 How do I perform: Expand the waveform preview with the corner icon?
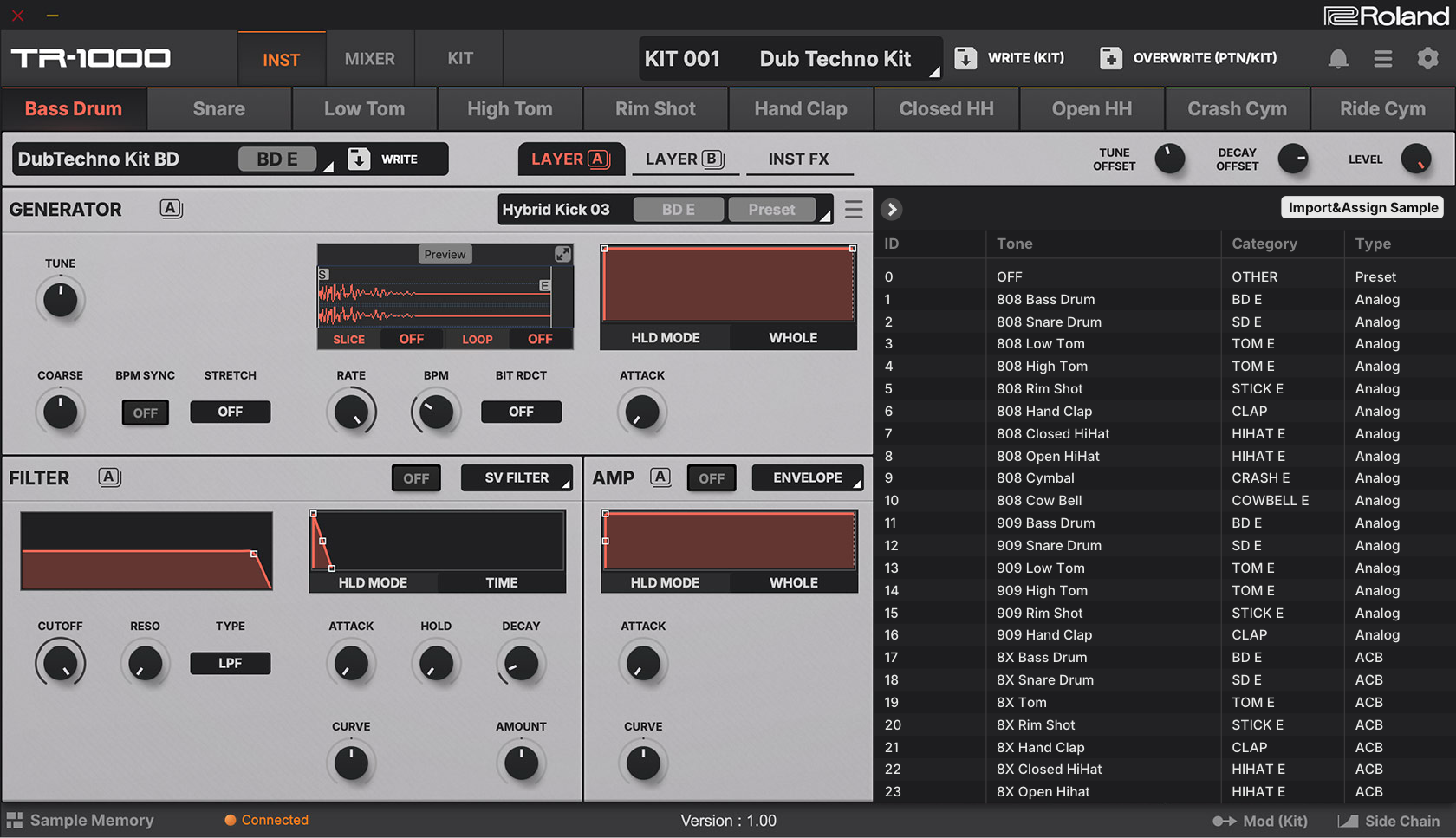[x=562, y=254]
